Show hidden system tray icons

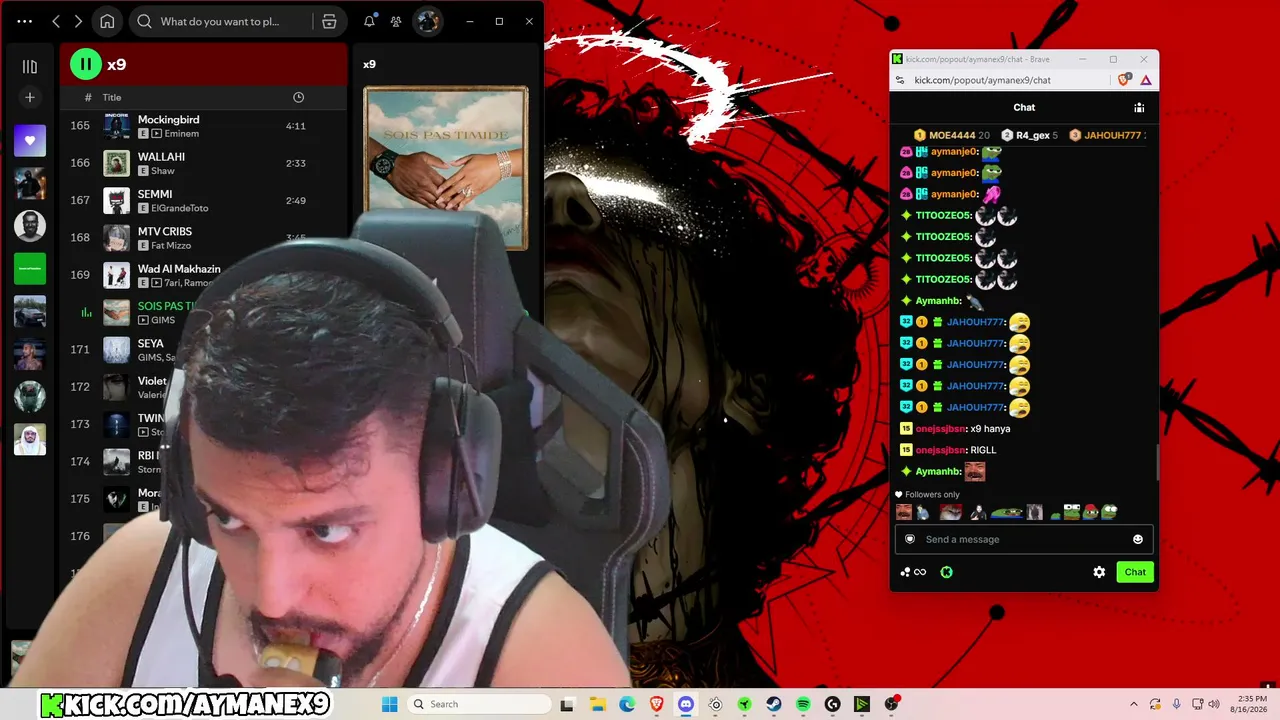point(1134,704)
